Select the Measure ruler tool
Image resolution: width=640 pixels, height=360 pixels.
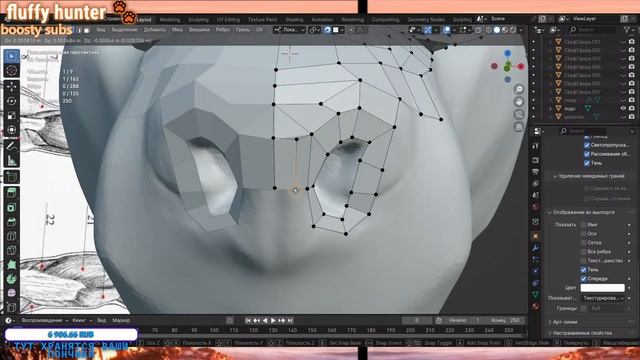11,160
